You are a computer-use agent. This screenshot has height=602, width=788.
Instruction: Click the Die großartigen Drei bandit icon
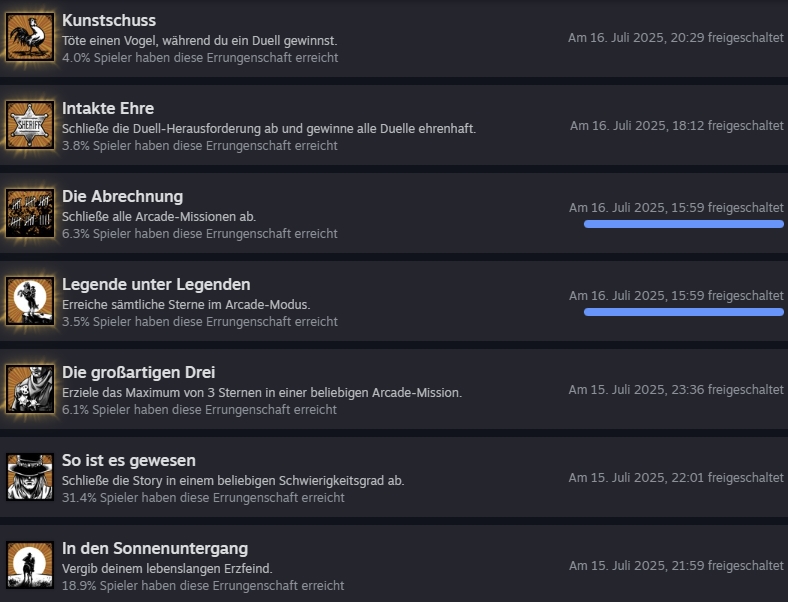(x=30, y=389)
